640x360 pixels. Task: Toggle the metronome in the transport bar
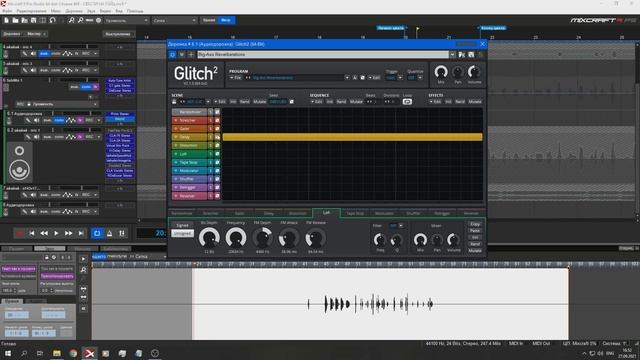109,233
